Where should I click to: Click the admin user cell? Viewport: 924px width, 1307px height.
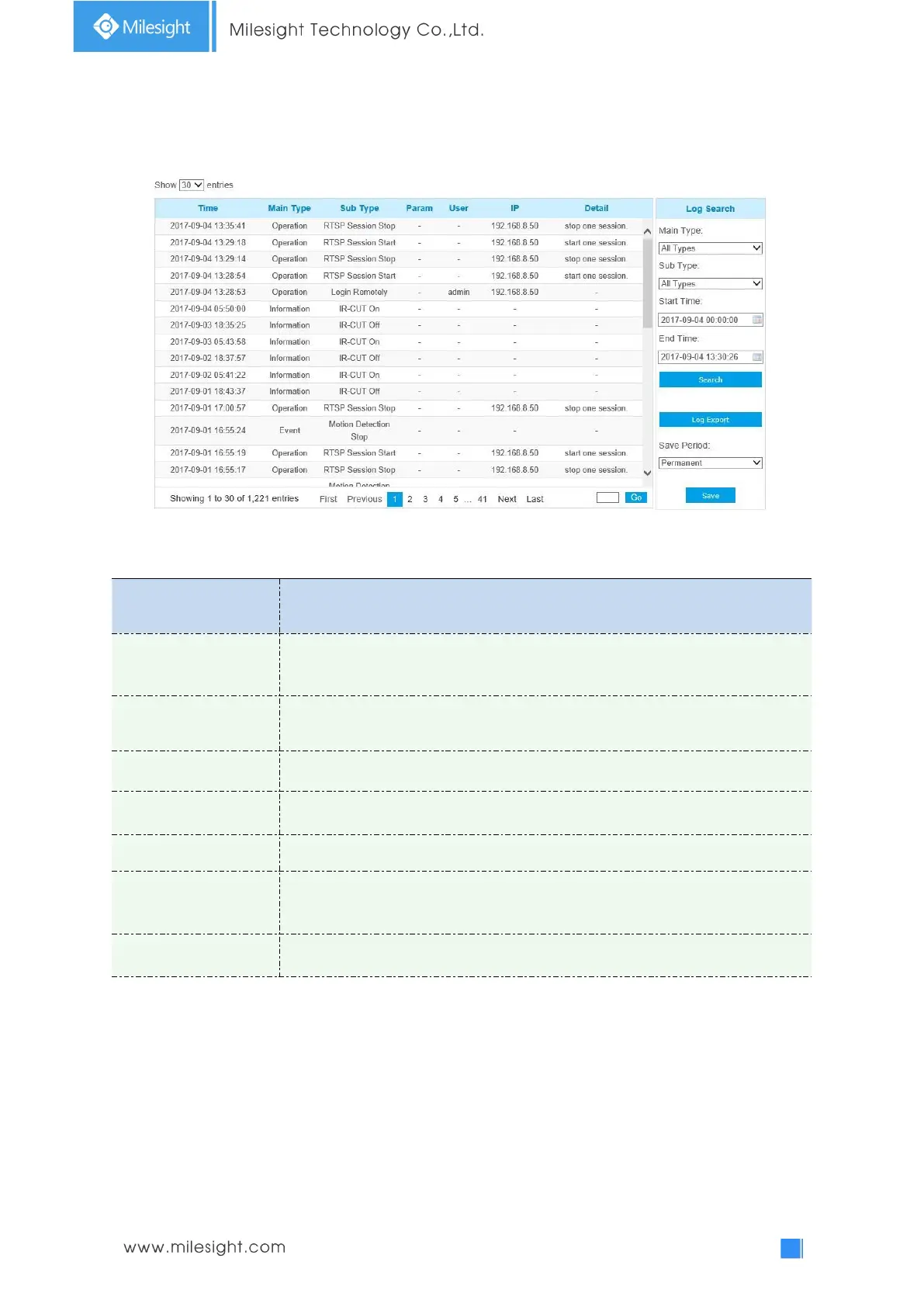pos(459,293)
